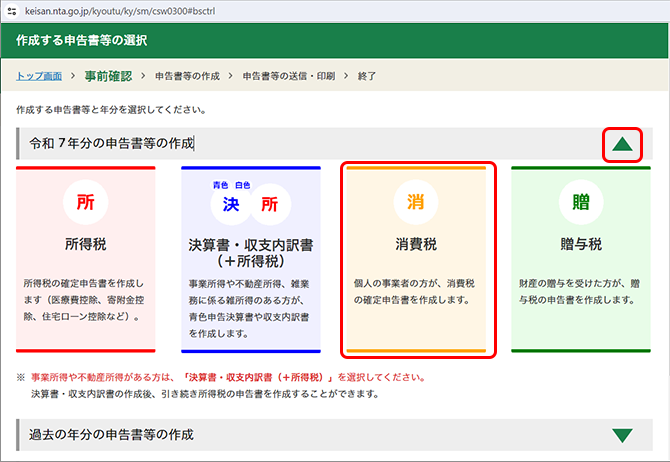Viewport: 670px width, 462px height.
Task: Click the 終了 breadcrumb step
Action: click(x=367, y=76)
